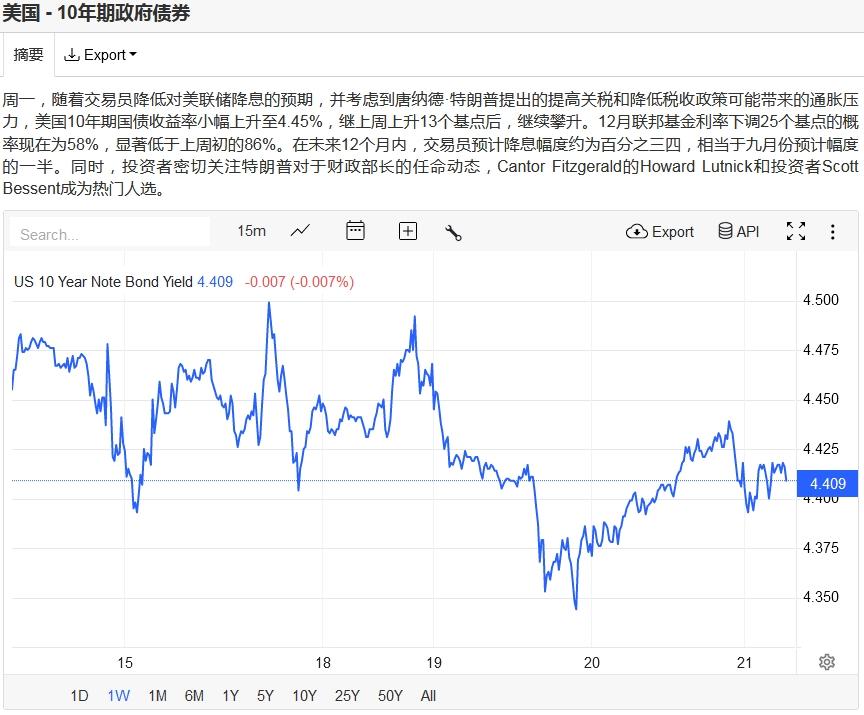864x715 pixels.
Task: Open the chart type line icon
Action: [300, 231]
